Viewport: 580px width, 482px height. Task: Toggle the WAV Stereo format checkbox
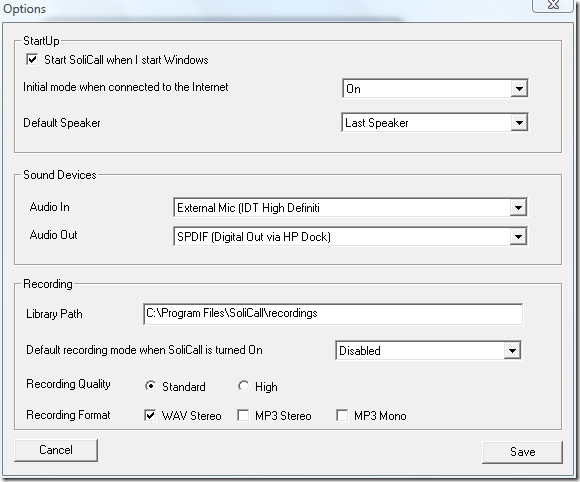150,415
